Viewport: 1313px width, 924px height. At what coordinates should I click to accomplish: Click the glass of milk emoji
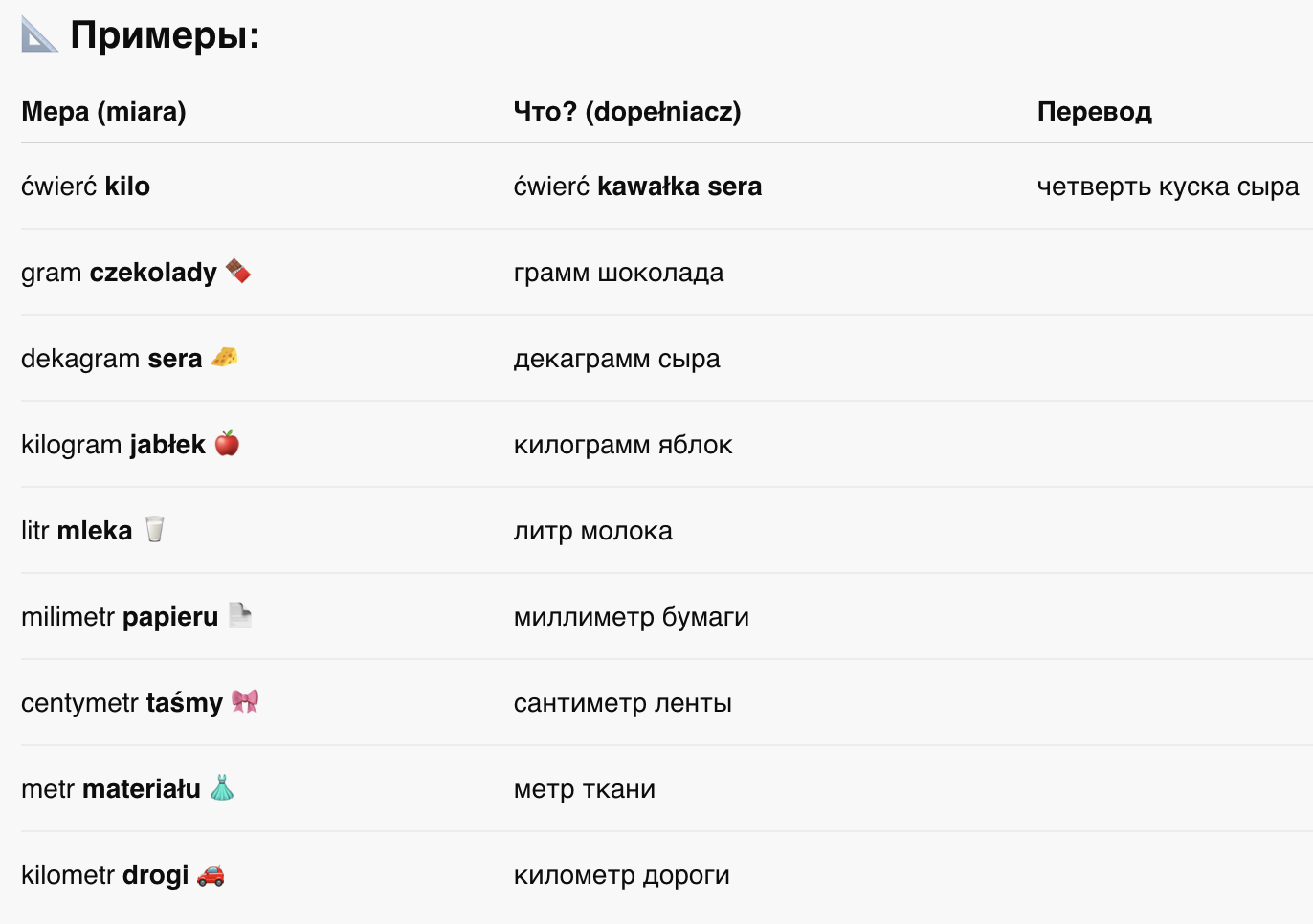point(154,530)
